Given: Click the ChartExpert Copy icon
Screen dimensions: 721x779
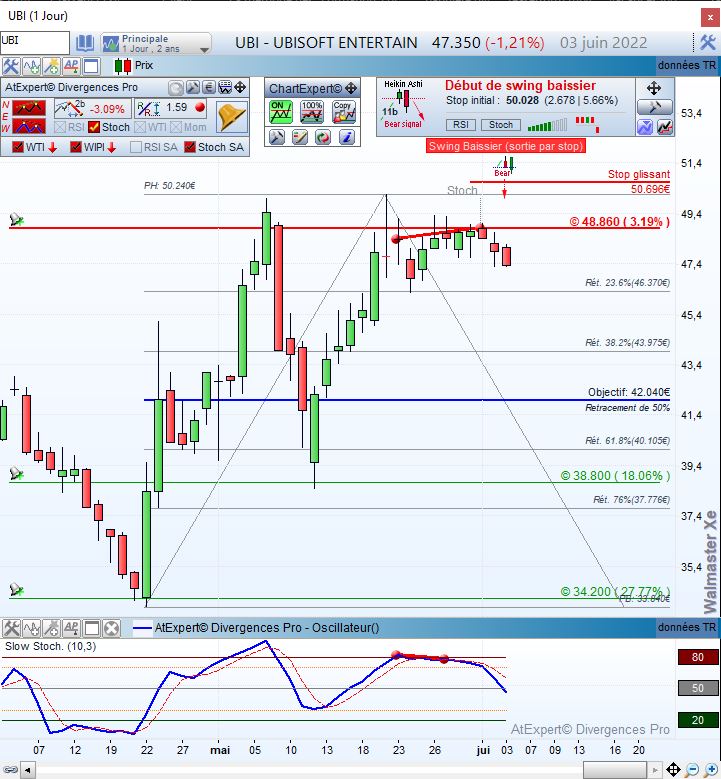Looking at the screenshot, I should coord(344,112).
